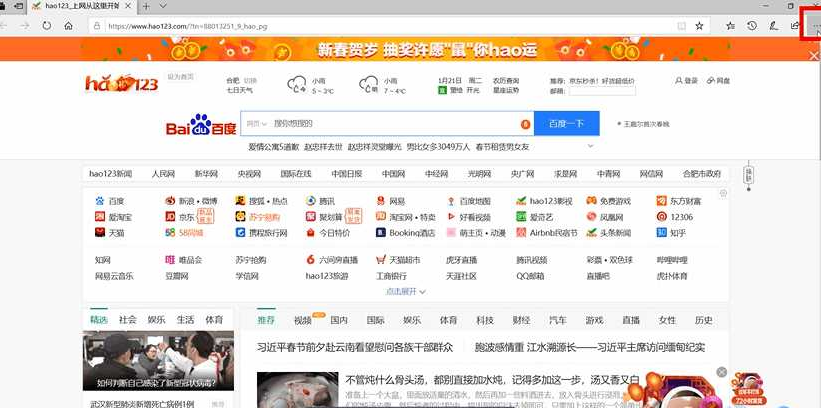Open browsing History icon

click(x=752, y=26)
